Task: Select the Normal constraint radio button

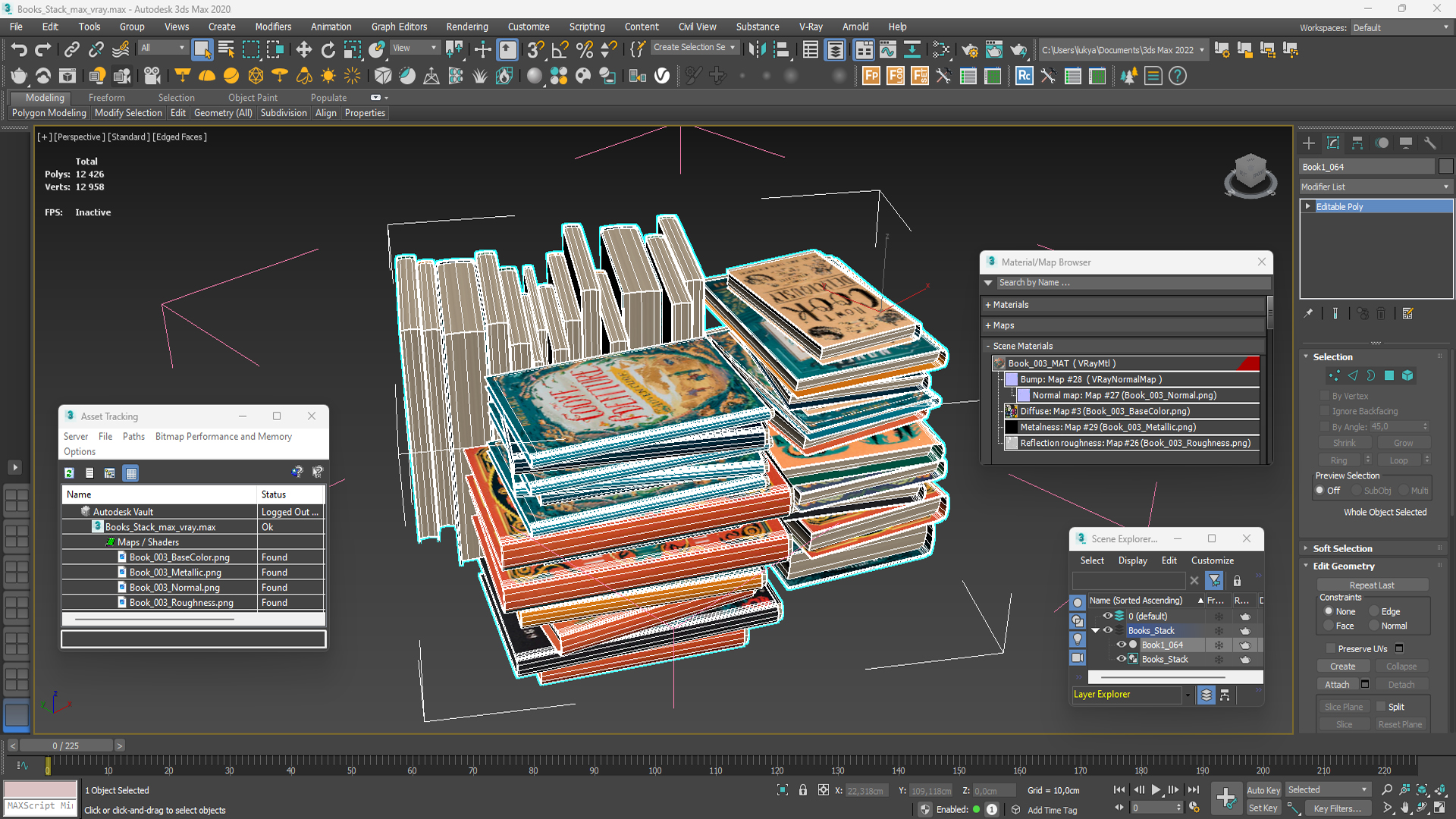Action: [x=1373, y=626]
